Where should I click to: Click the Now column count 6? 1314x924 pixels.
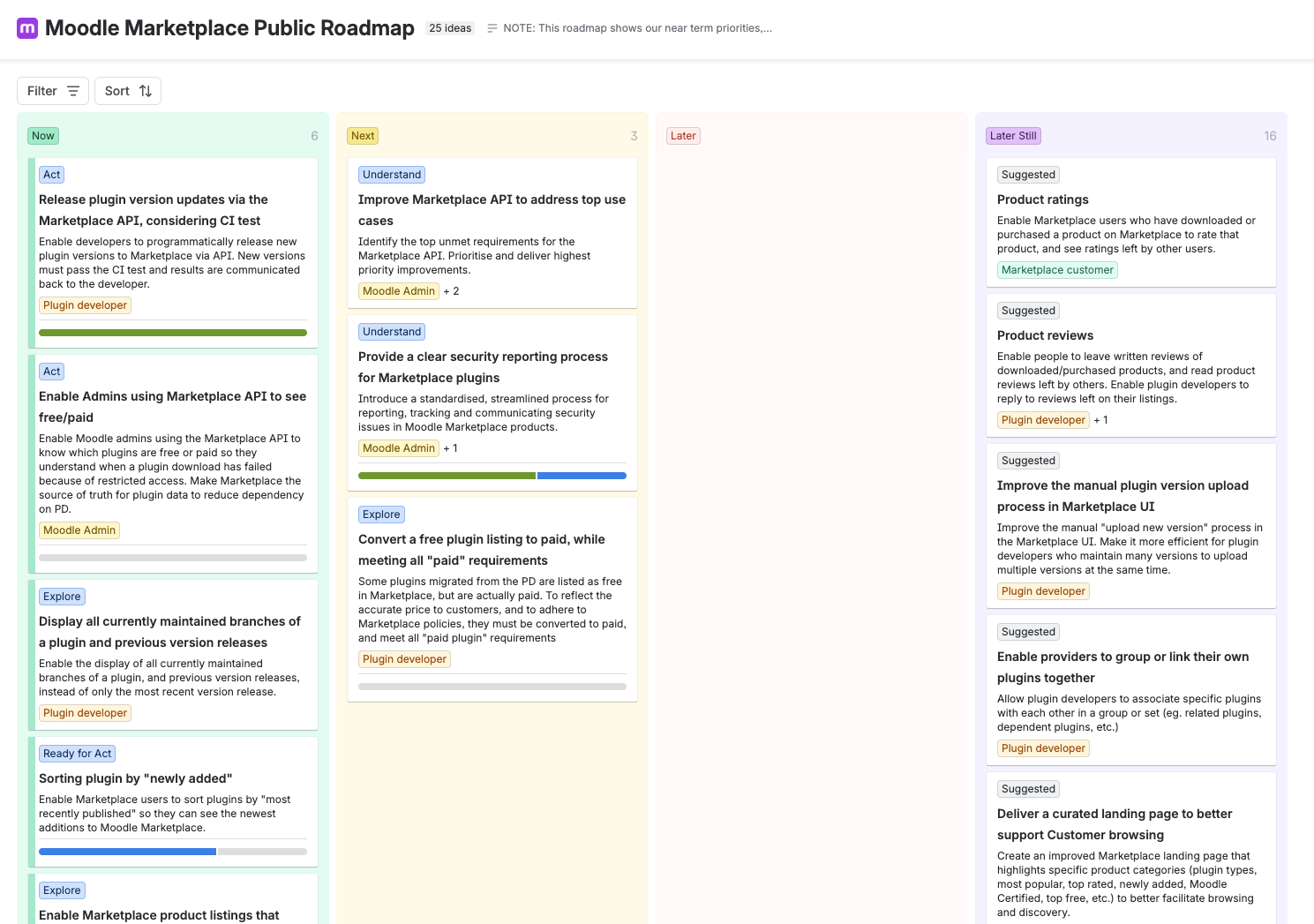[314, 136]
